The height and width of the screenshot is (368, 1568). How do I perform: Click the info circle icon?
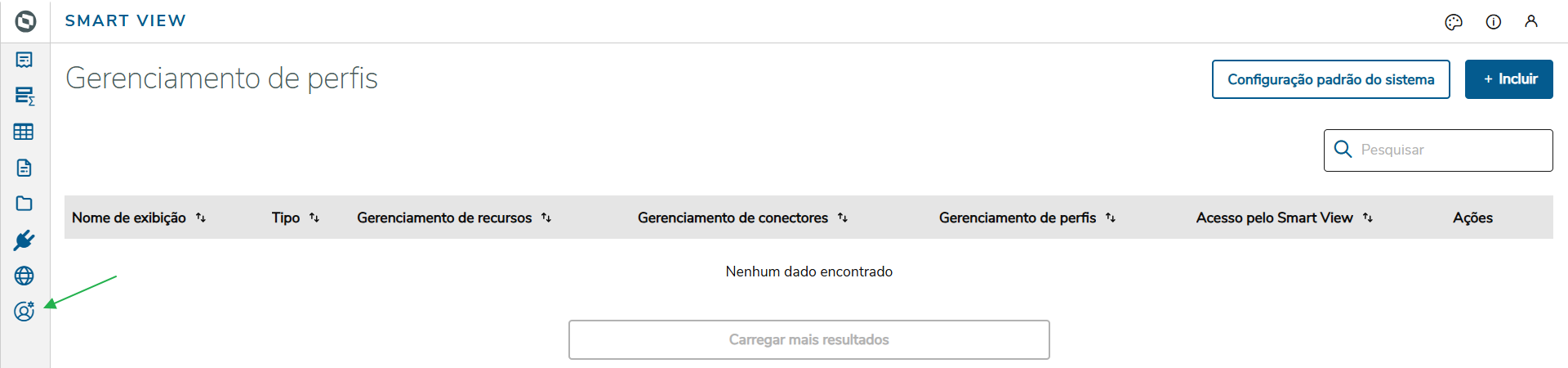pos(1493,22)
